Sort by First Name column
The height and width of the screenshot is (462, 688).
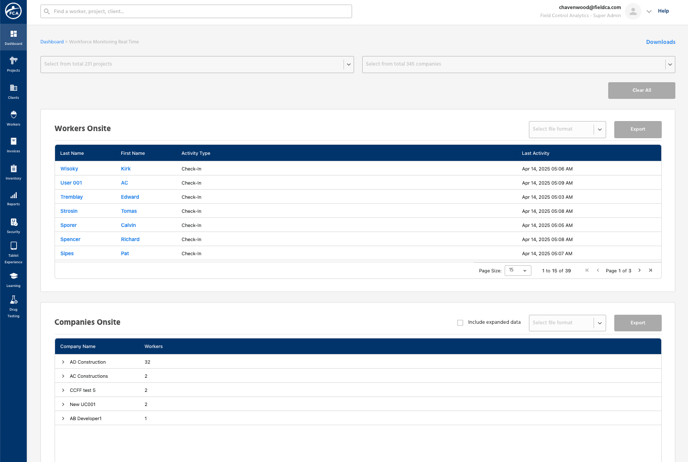(x=133, y=153)
